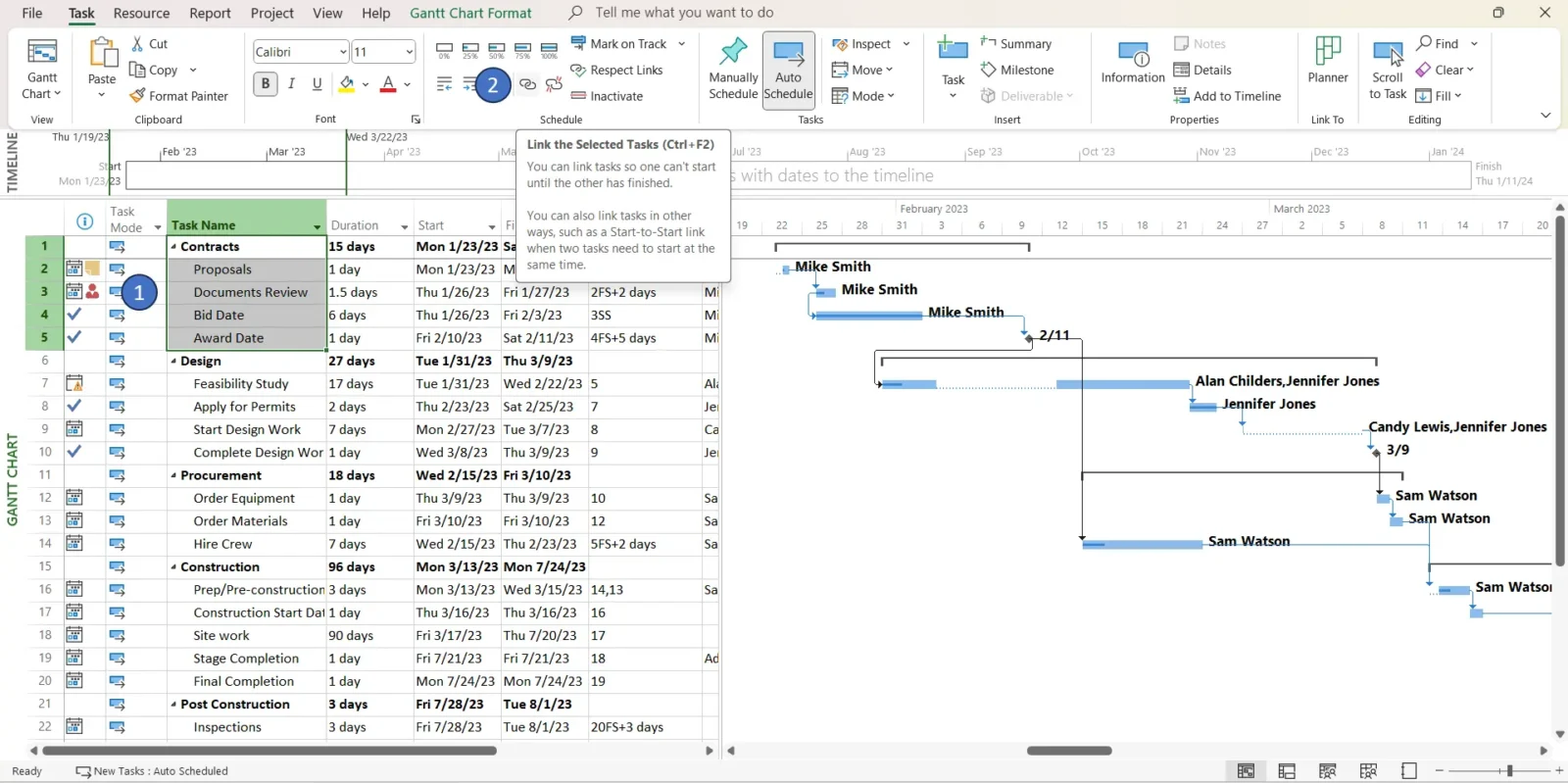Click the Manually Schedule pin icon
This screenshot has height=783, width=1568.
point(733,52)
